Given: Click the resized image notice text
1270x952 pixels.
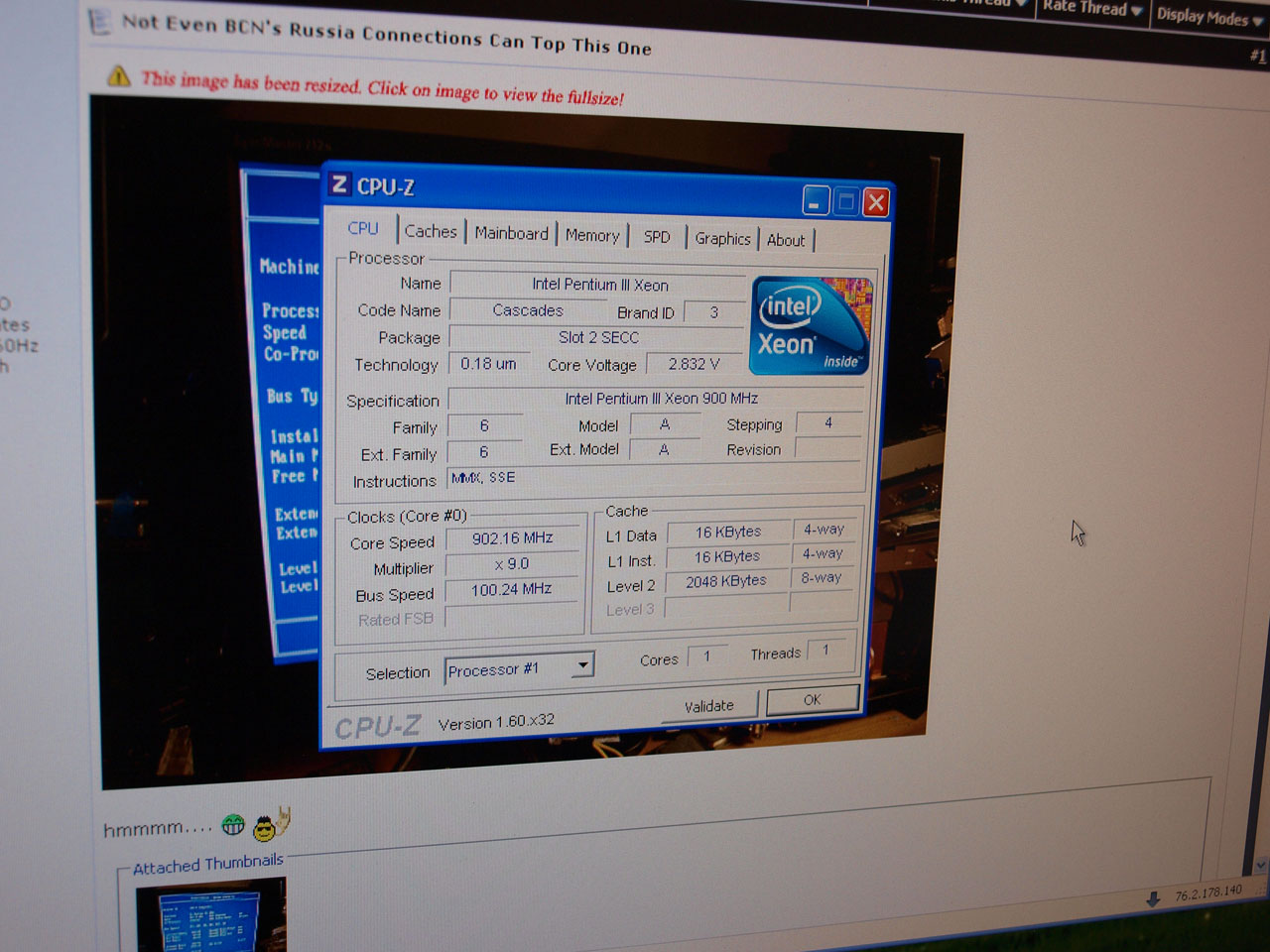Looking at the screenshot, I should (383, 87).
